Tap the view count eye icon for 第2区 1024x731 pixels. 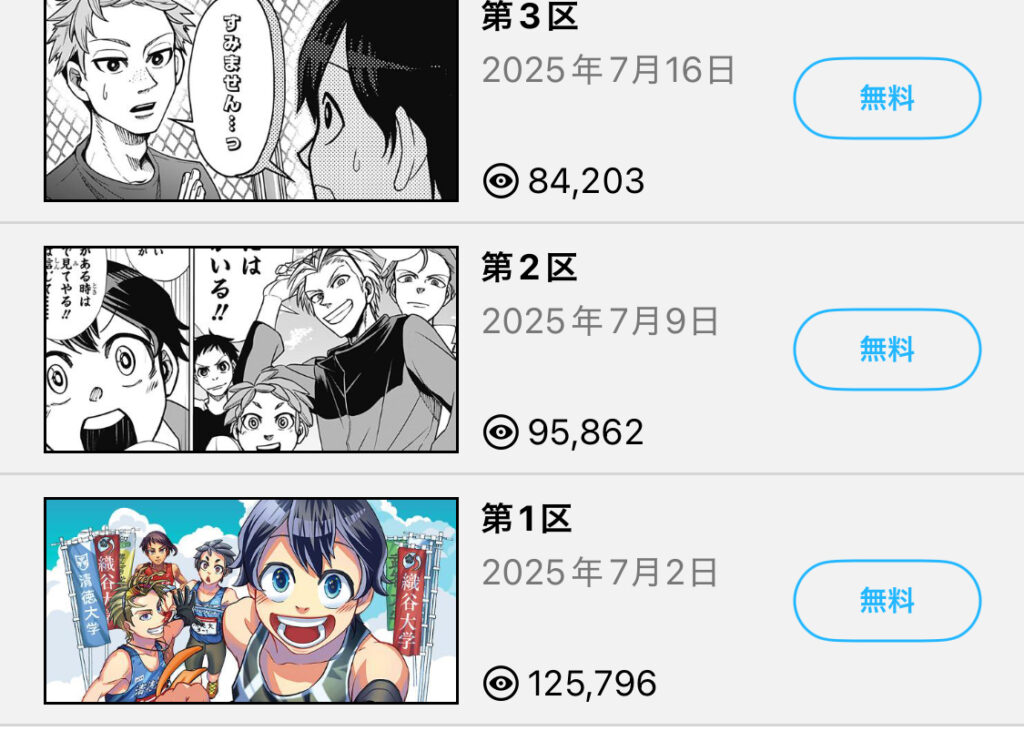pos(501,432)
